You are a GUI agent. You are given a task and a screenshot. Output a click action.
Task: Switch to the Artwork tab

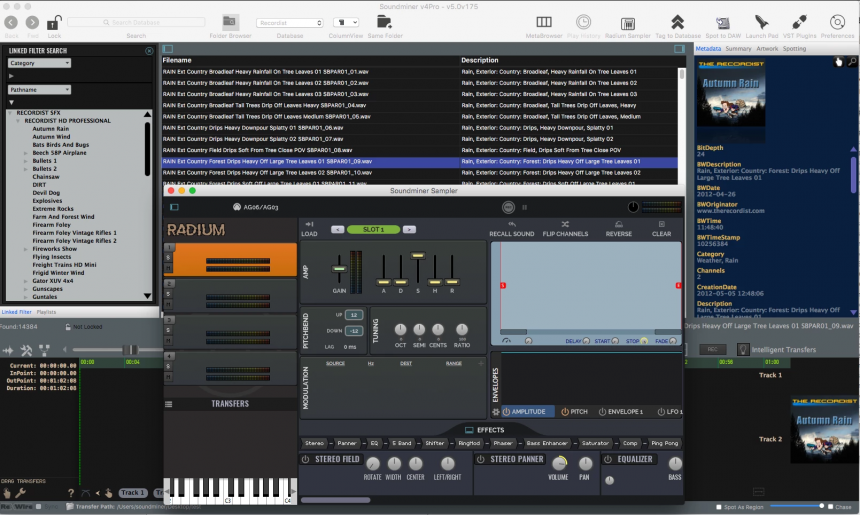click(767, 49)
